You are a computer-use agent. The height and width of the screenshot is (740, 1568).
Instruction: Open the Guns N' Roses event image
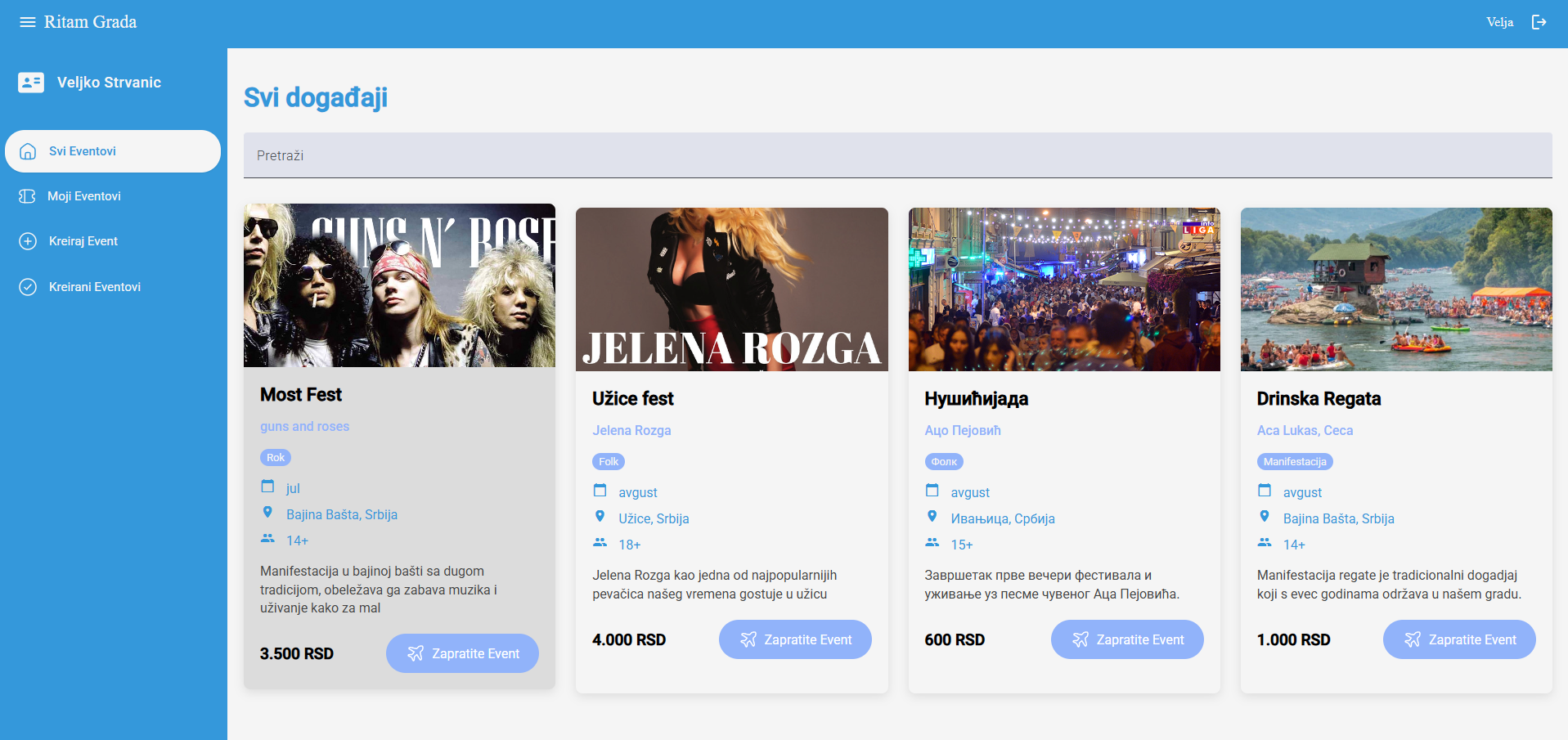pyautogui.click(x=399, y=285)
